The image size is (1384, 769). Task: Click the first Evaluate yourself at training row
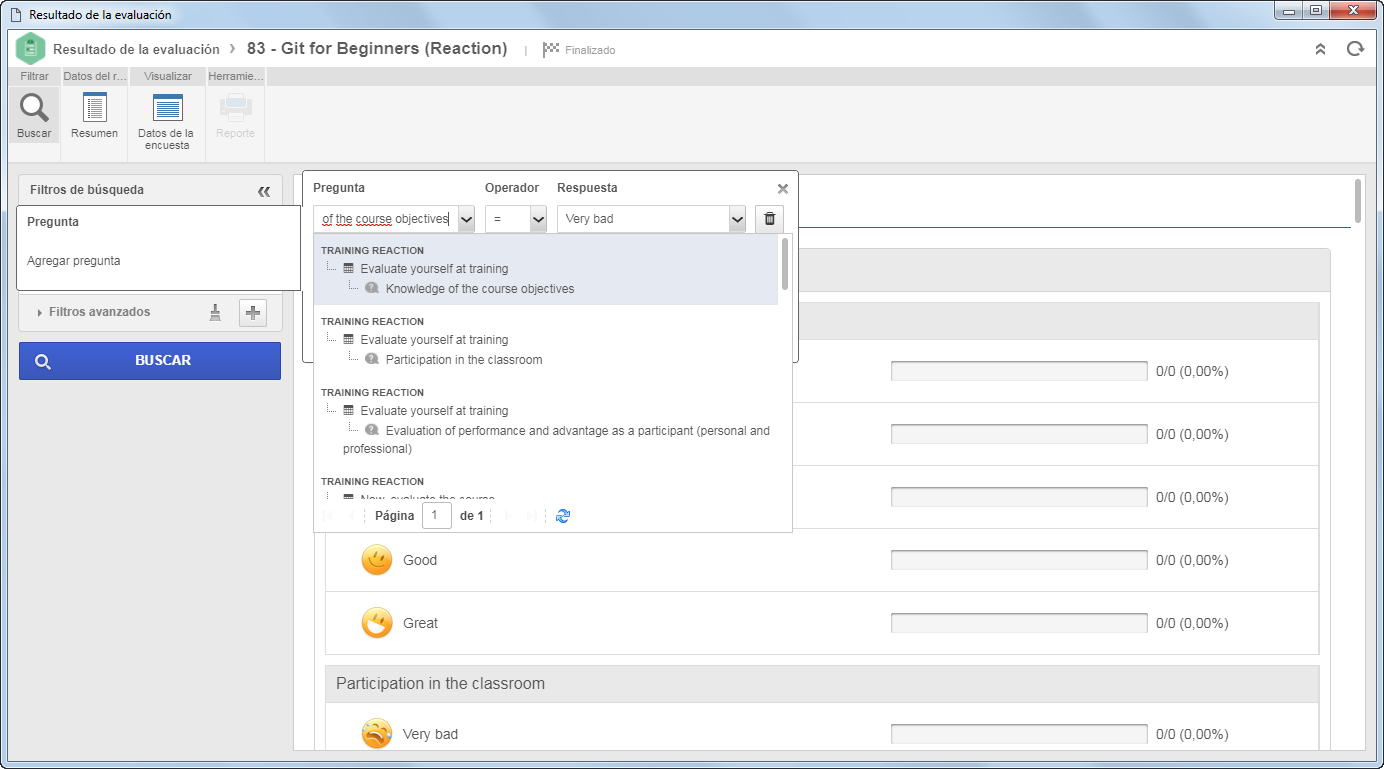434,269
